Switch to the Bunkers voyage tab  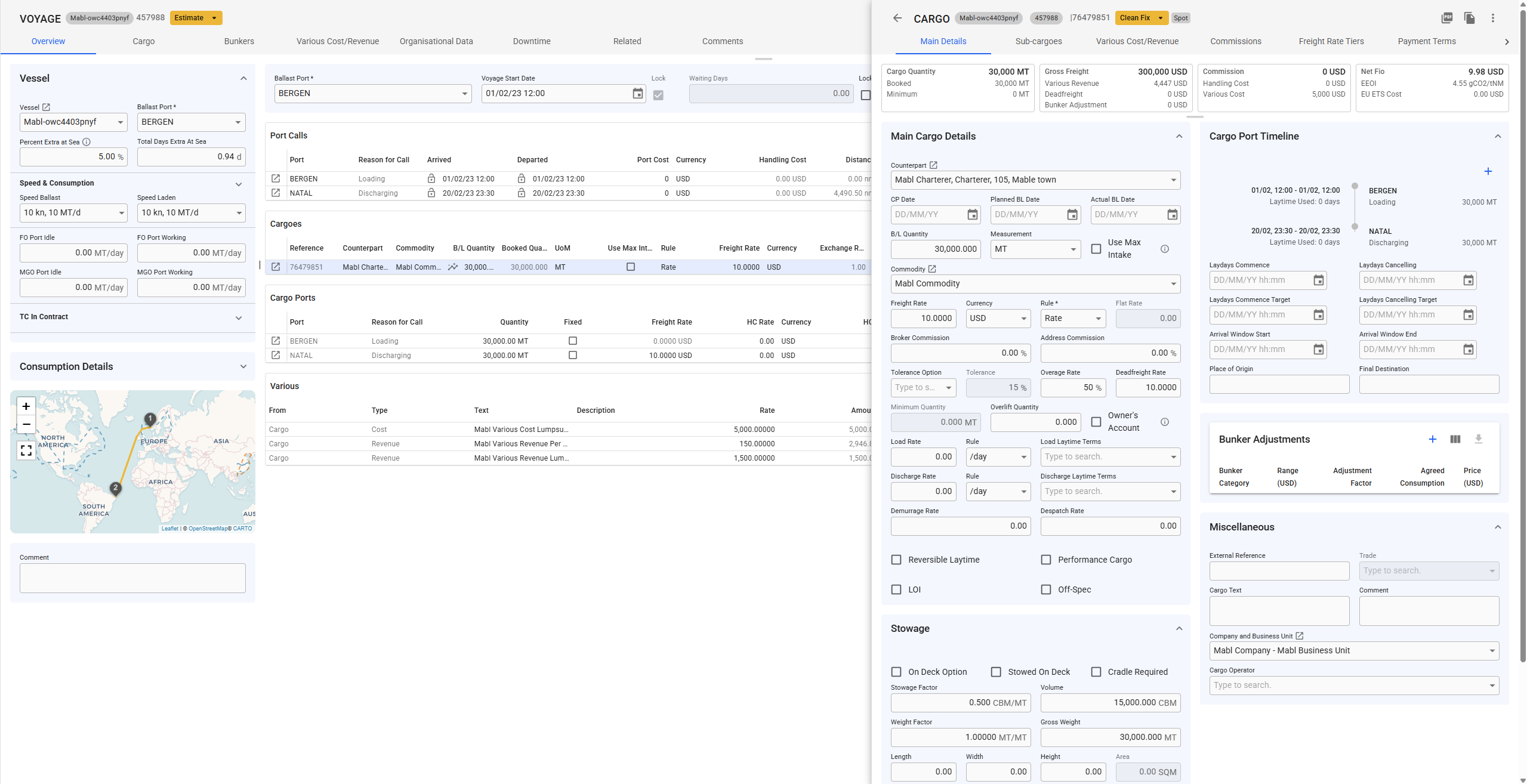click(x=239, y=41)
